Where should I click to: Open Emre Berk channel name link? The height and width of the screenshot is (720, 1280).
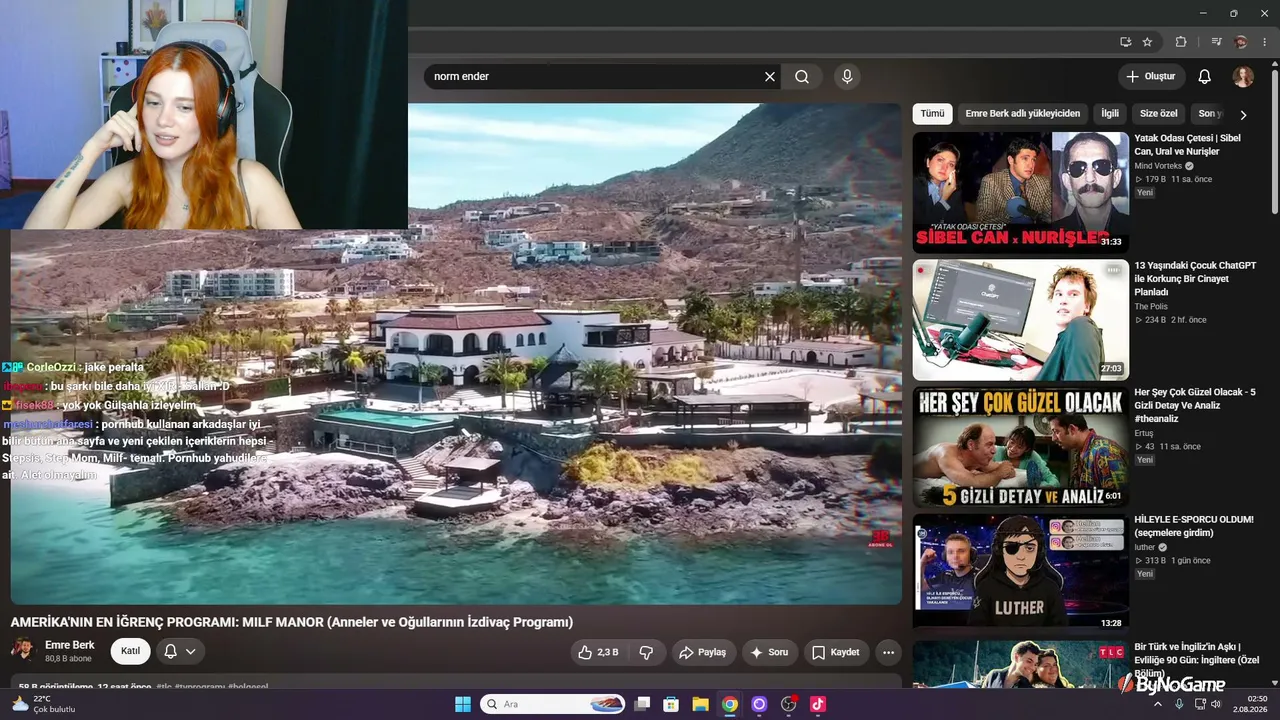70,645
